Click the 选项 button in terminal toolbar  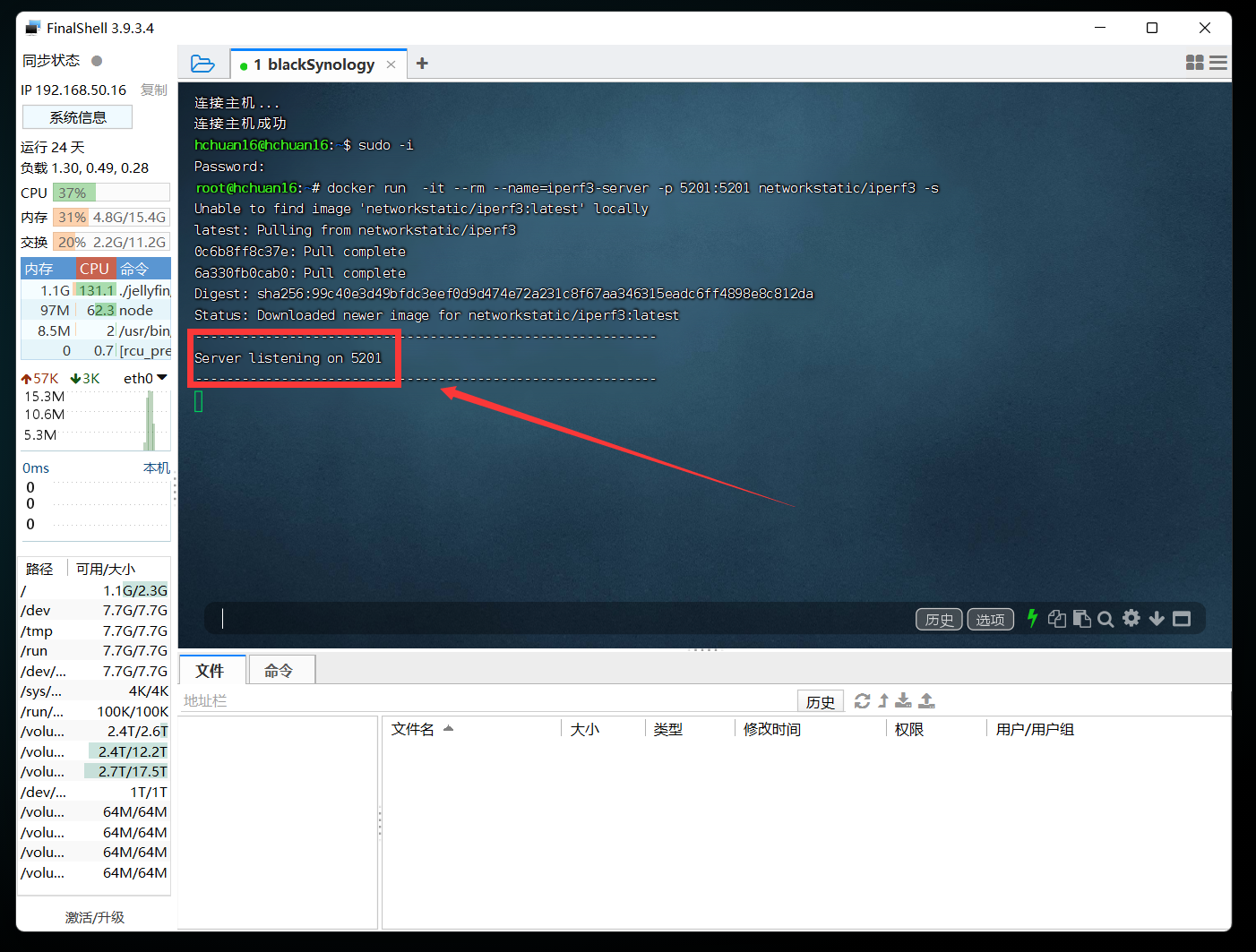(990, 619)
